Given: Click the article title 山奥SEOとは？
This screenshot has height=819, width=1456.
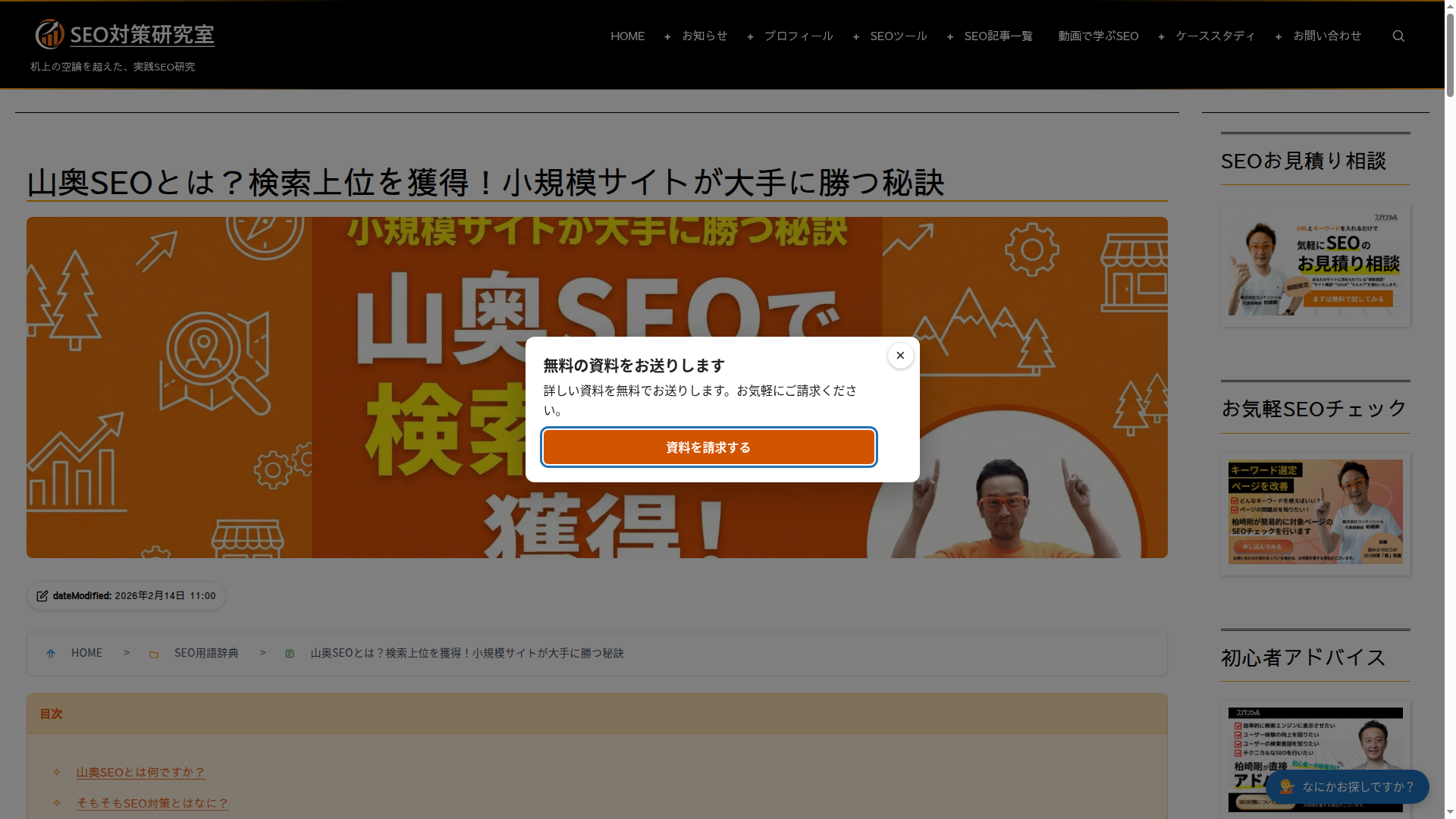Looking at the screenshot, I should pyautogui.click(x=485, y=182).
